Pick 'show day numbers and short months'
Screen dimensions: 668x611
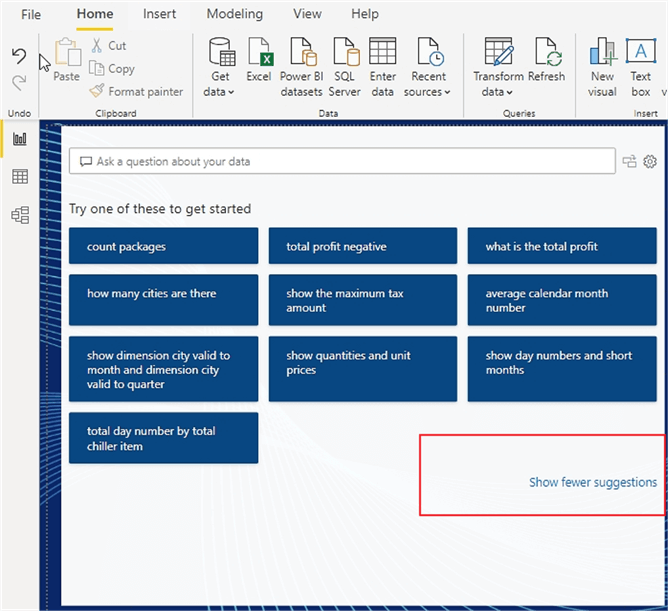click(562, 369)
